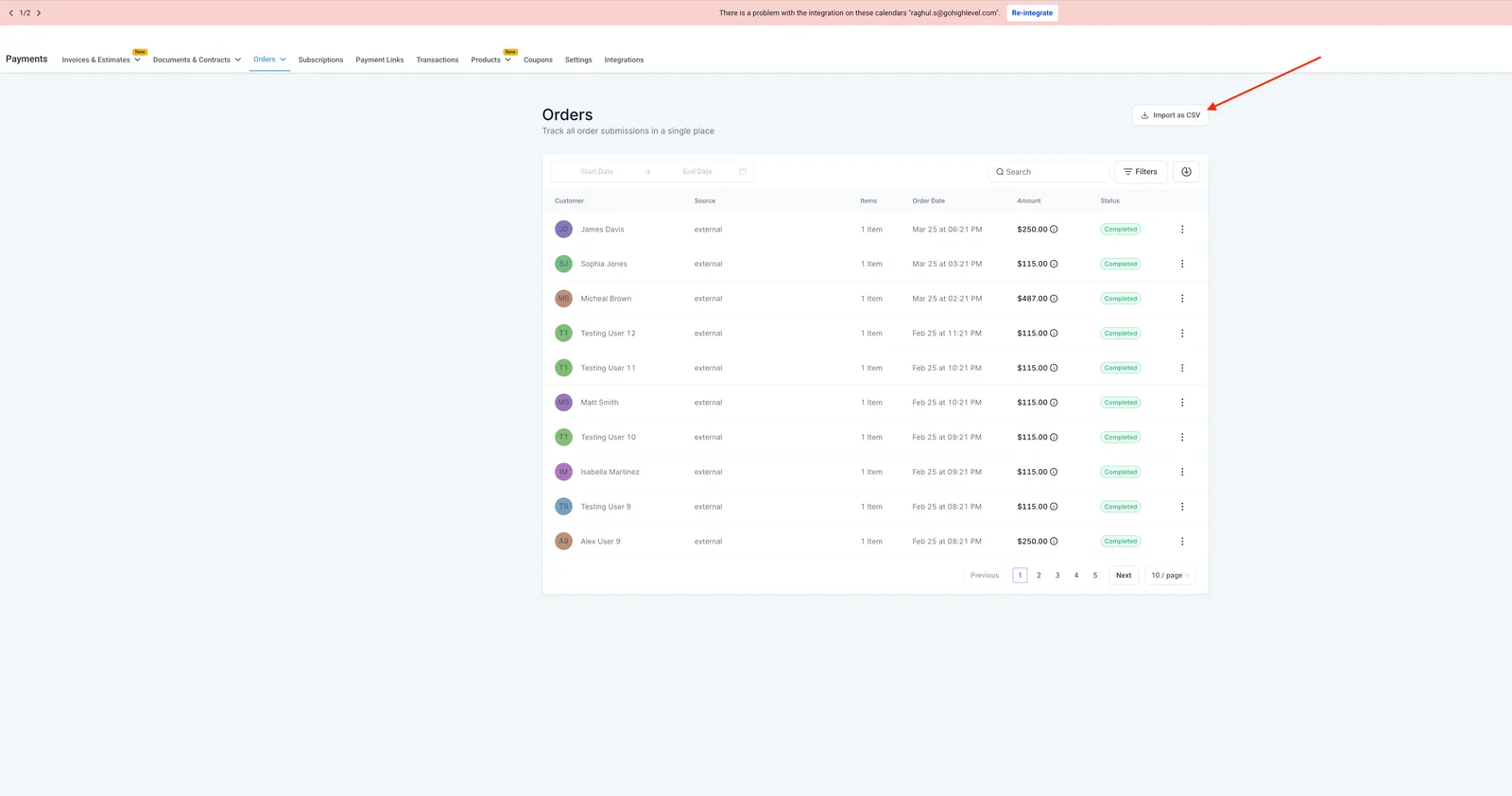Open the Filters button
This screenshot has height=796, width=1512.
tap(1141, 171)
